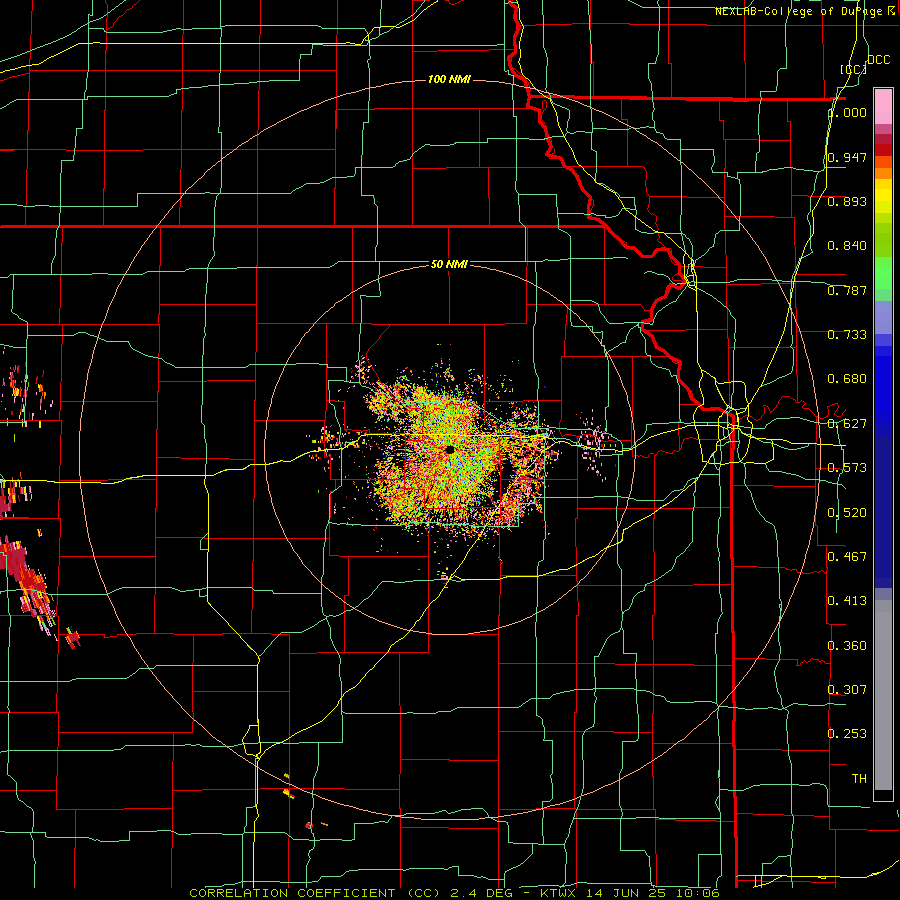Image resolution: width=900 pixels, height=900 pixels.
Task: Click the 0.413 value on the color scale
Action: tap(848, 601)
